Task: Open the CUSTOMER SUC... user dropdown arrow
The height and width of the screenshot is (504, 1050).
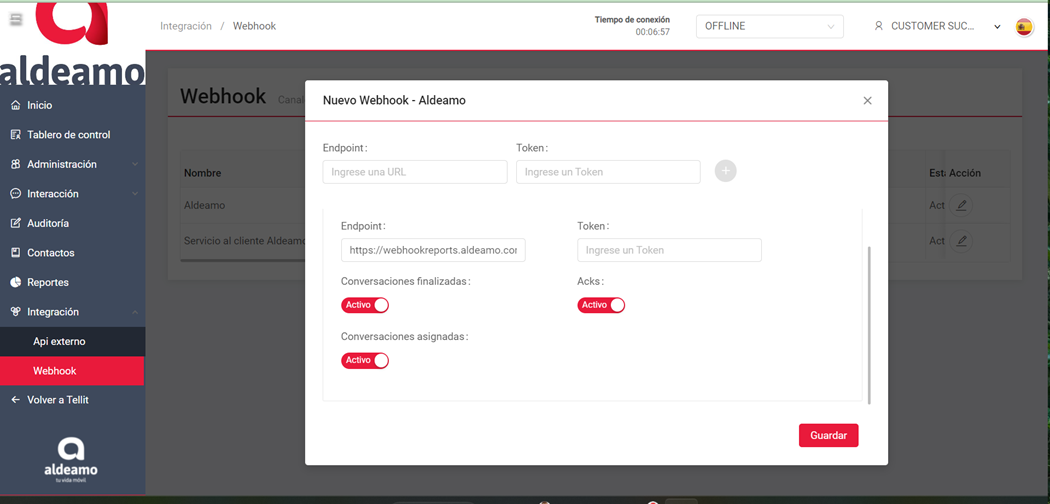Action: (x=997, y=27)
